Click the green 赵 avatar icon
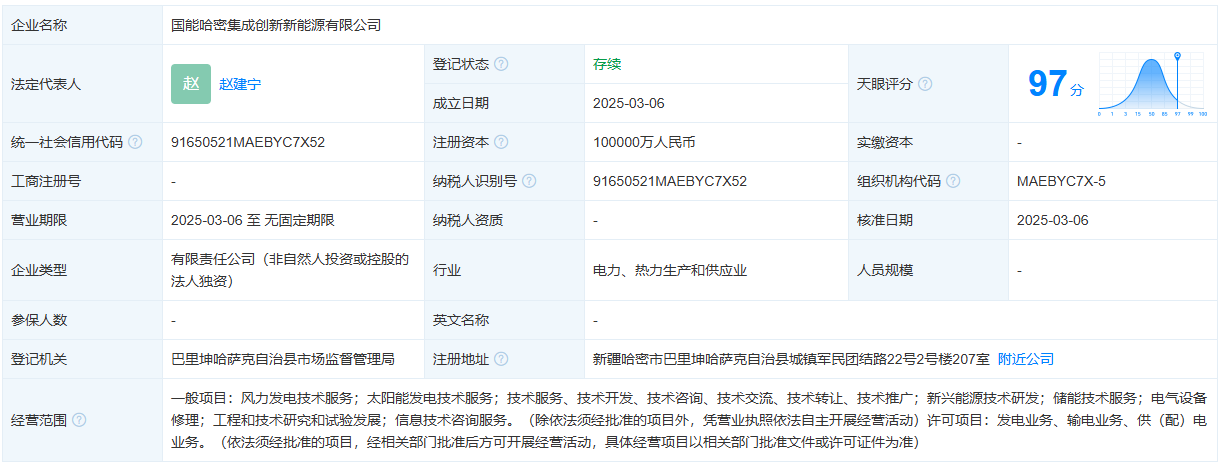 pyautogui.click(x=191, y=84)
